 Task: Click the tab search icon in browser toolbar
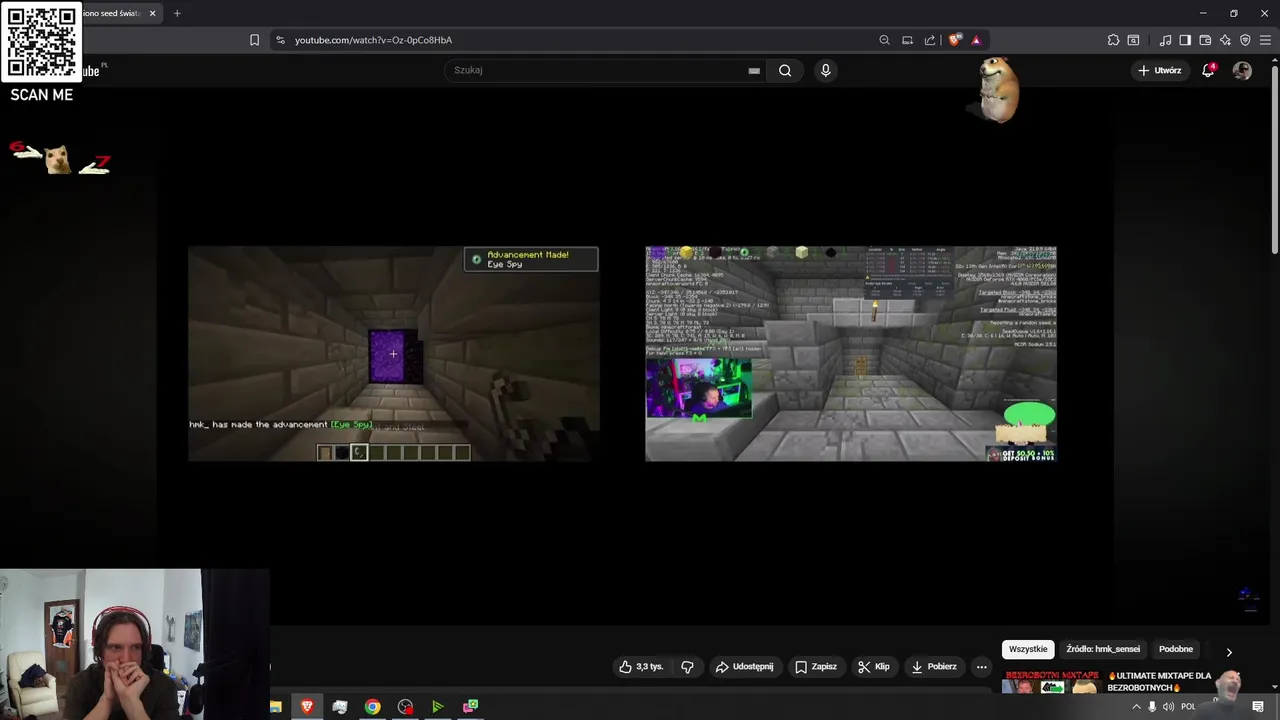(x=1133, y=40)
